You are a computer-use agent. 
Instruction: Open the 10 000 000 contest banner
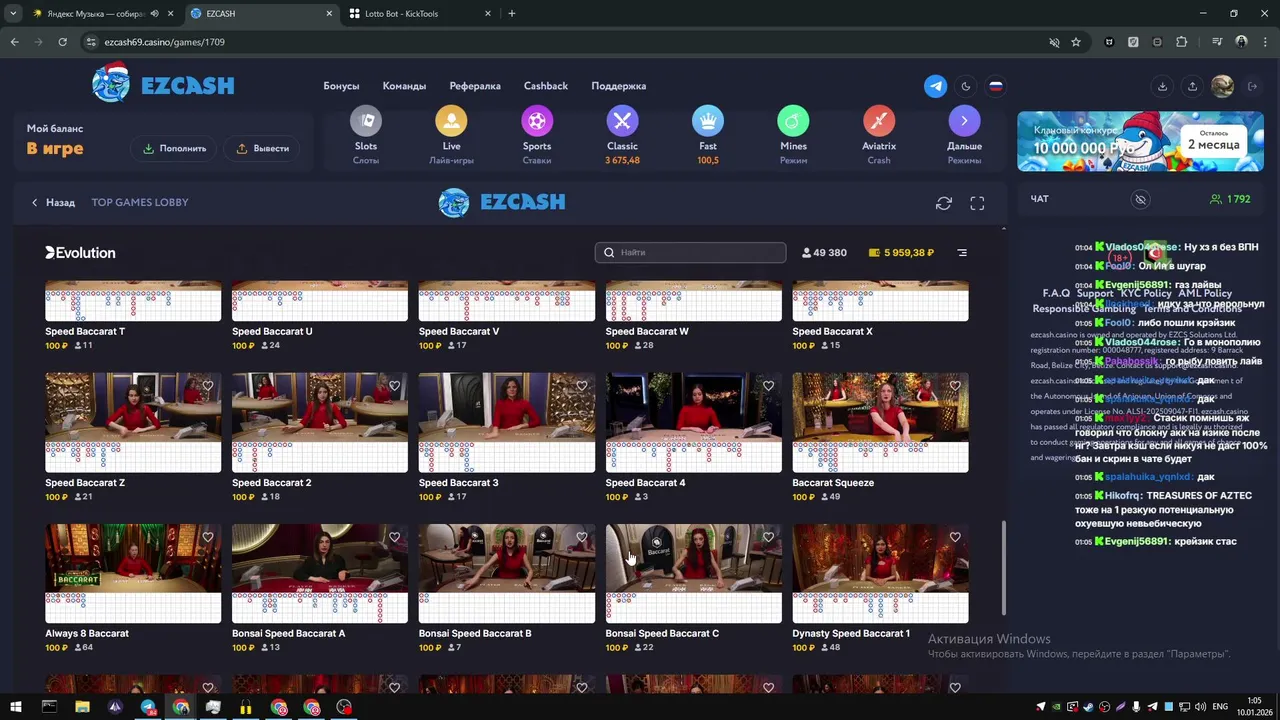coord(1140,142)
